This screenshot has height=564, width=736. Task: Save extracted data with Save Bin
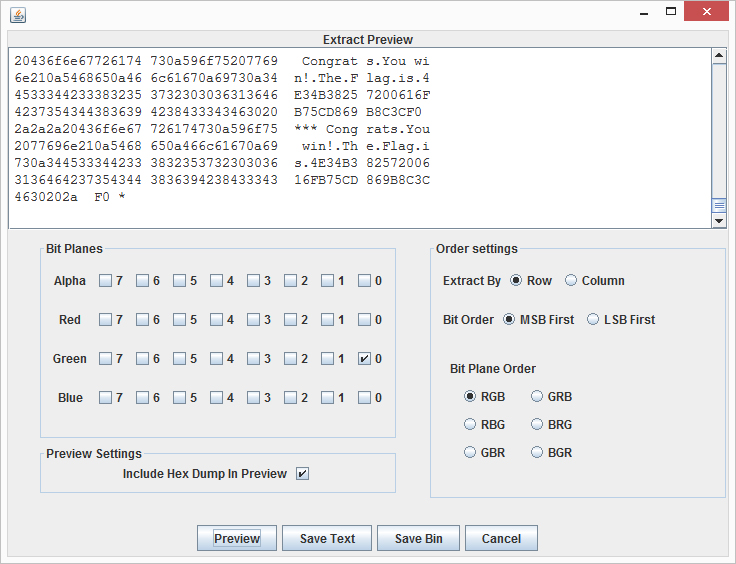(418, 539)
